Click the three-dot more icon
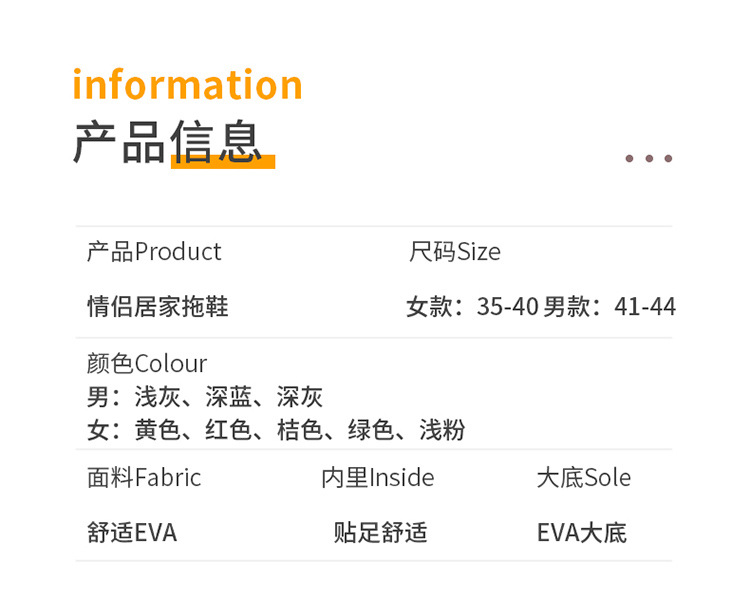Viewport: 750px width, 591px height. 648,158
